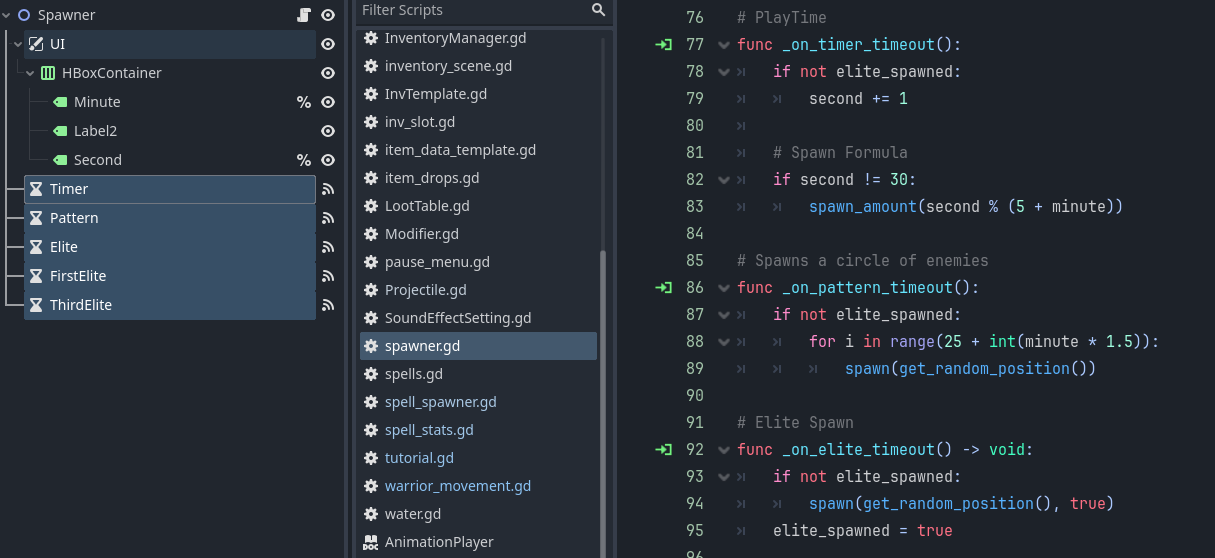The width and height of the screenshot is (1215, 558).
Task: Click the signal icon next to Pattern node
Action: tap(327, 218)
